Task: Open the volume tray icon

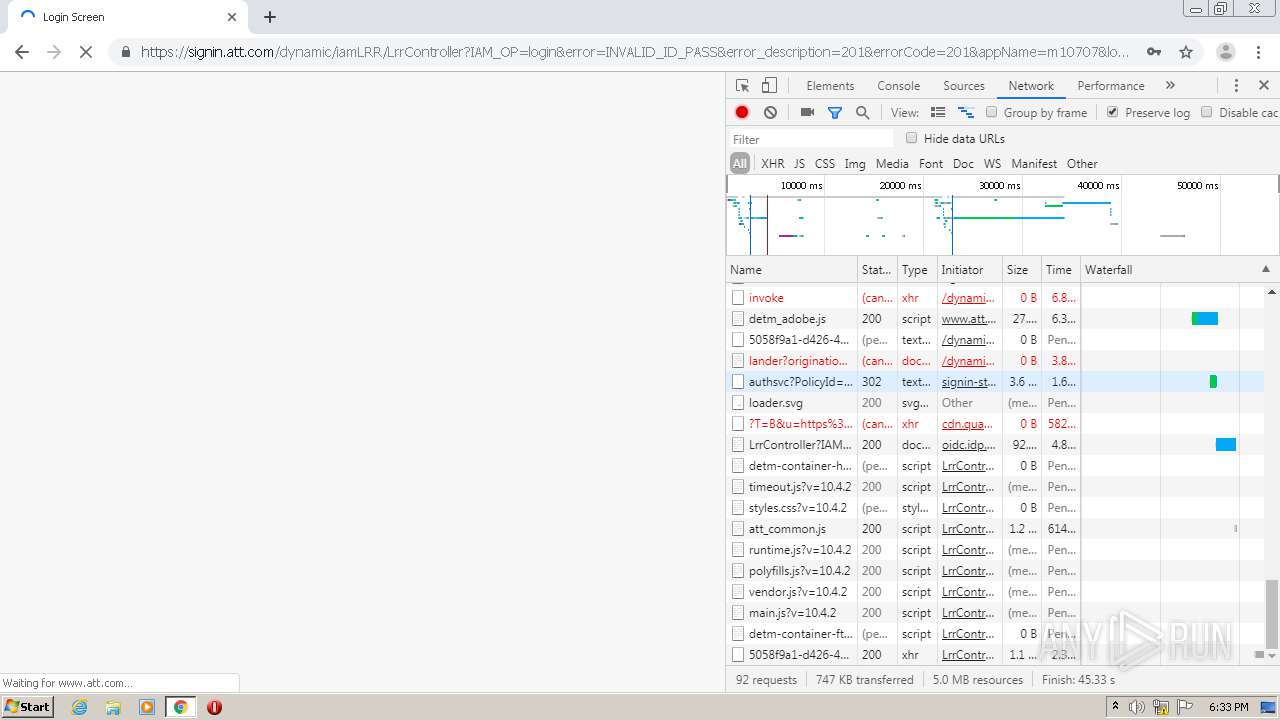Action: pyautogui.click(x=1137, y=707)
